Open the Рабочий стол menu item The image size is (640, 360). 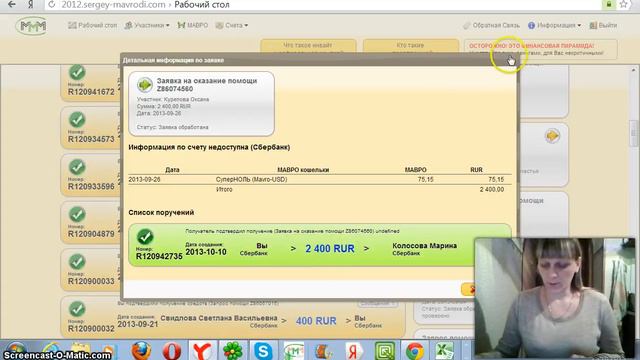point(93,25)
